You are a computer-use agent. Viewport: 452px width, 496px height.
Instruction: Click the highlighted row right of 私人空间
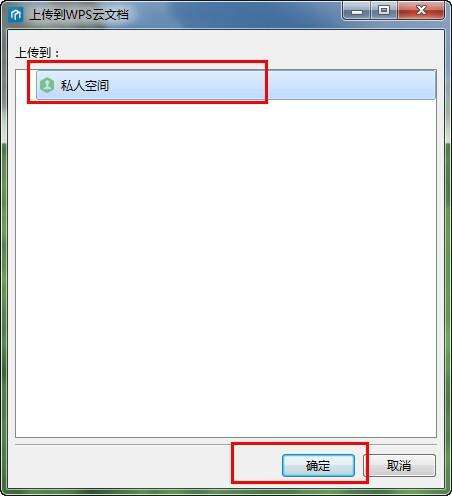(x=350, y=85)
